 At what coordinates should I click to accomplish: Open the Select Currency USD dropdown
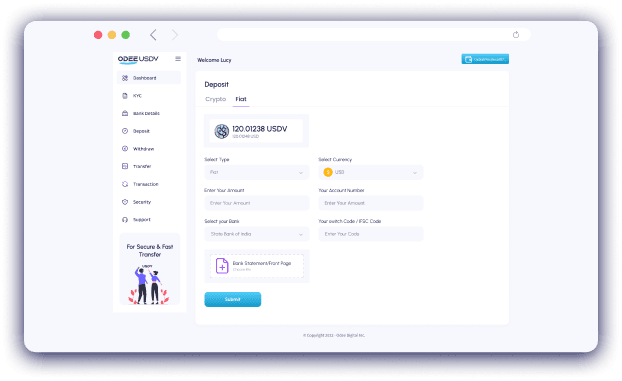coord(371,172)
